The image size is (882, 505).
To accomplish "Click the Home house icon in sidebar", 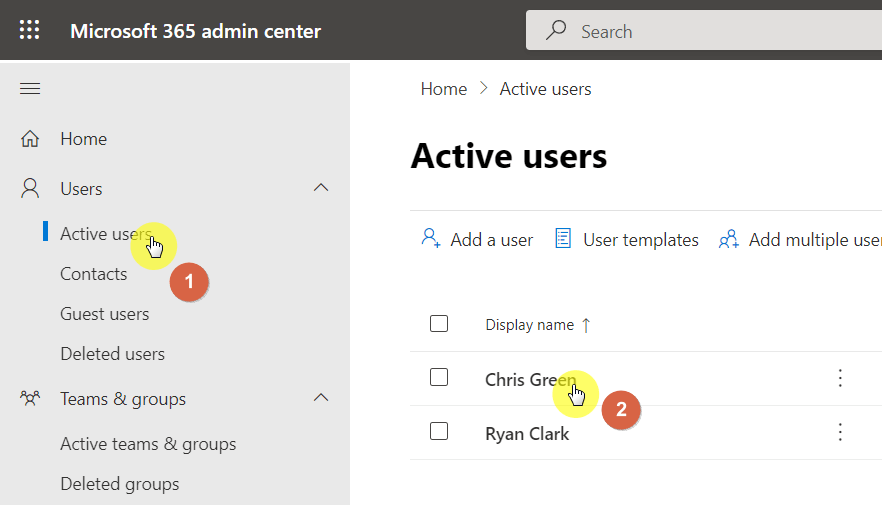I will pos(30,138).
